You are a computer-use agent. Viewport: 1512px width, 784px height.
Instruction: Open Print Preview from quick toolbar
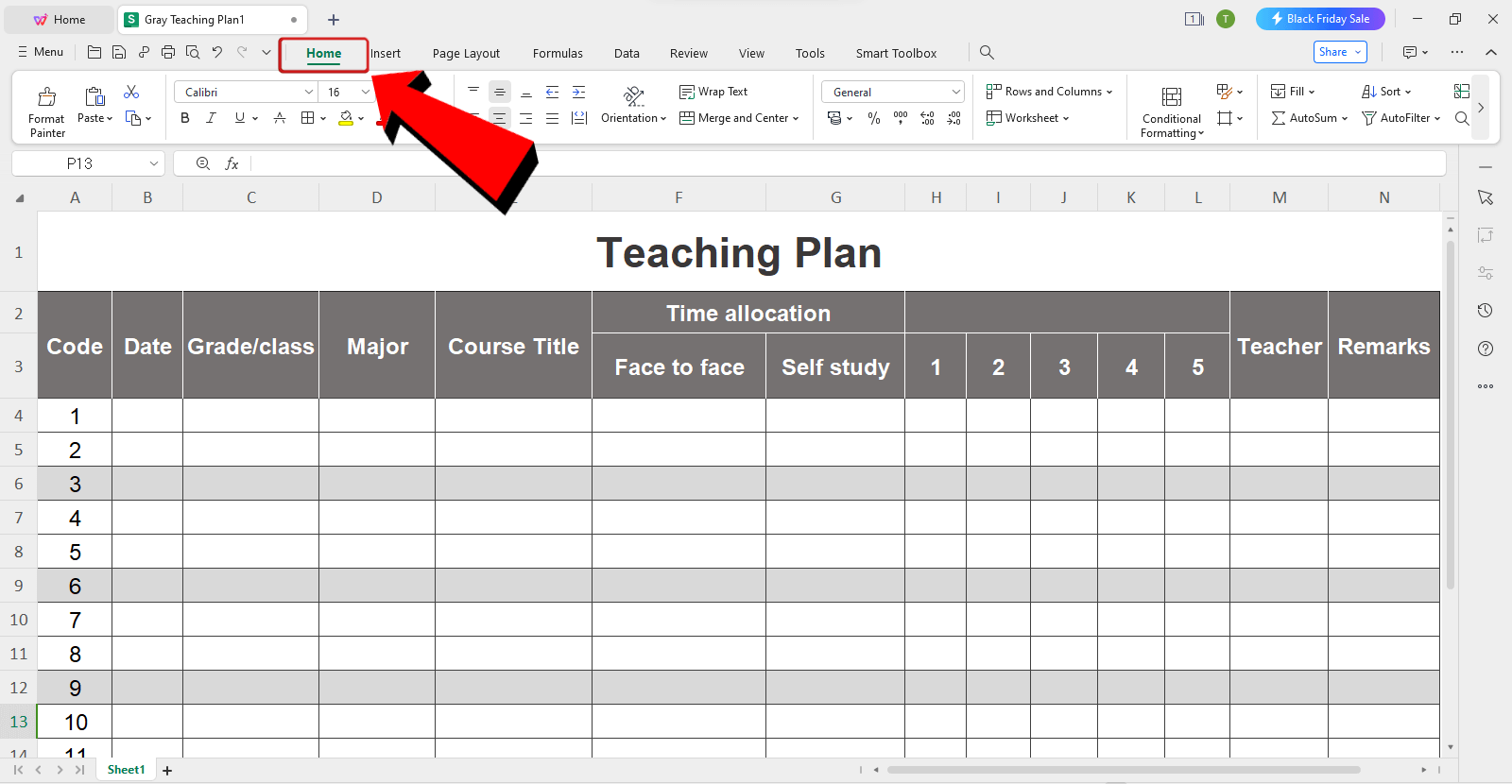coord(193,53)
